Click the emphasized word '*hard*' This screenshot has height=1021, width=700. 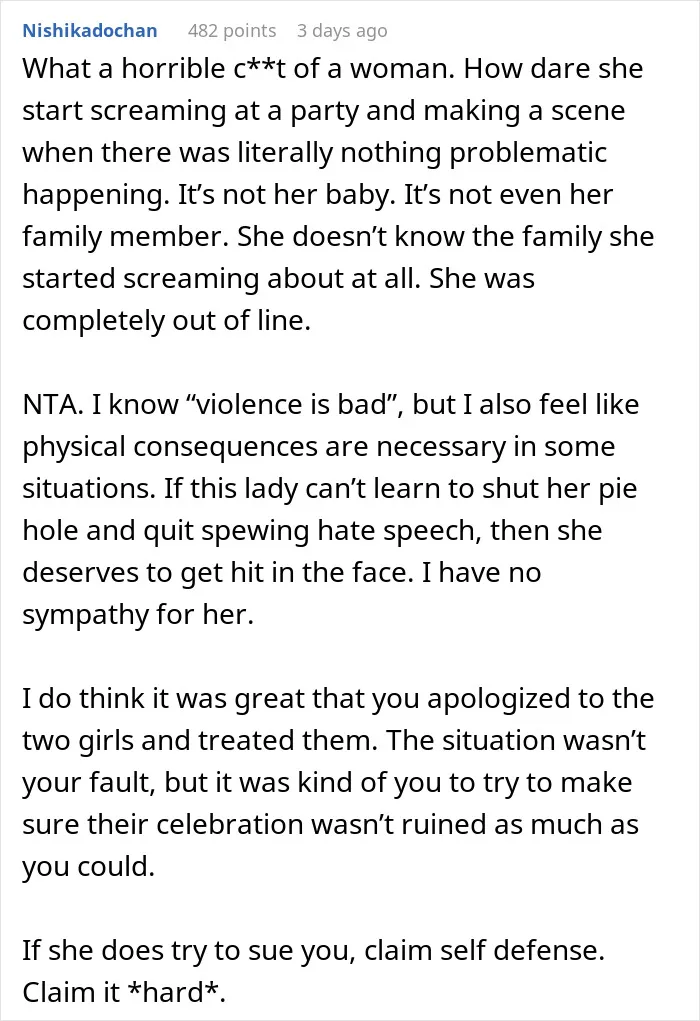point(175,992)
